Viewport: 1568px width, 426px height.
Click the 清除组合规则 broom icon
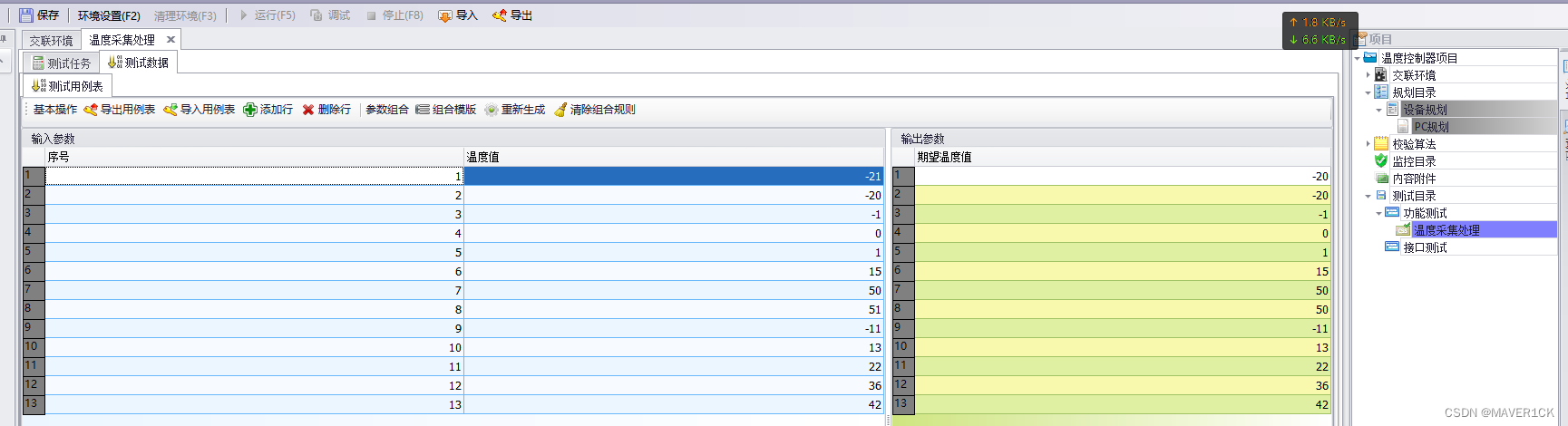[560, 110]
